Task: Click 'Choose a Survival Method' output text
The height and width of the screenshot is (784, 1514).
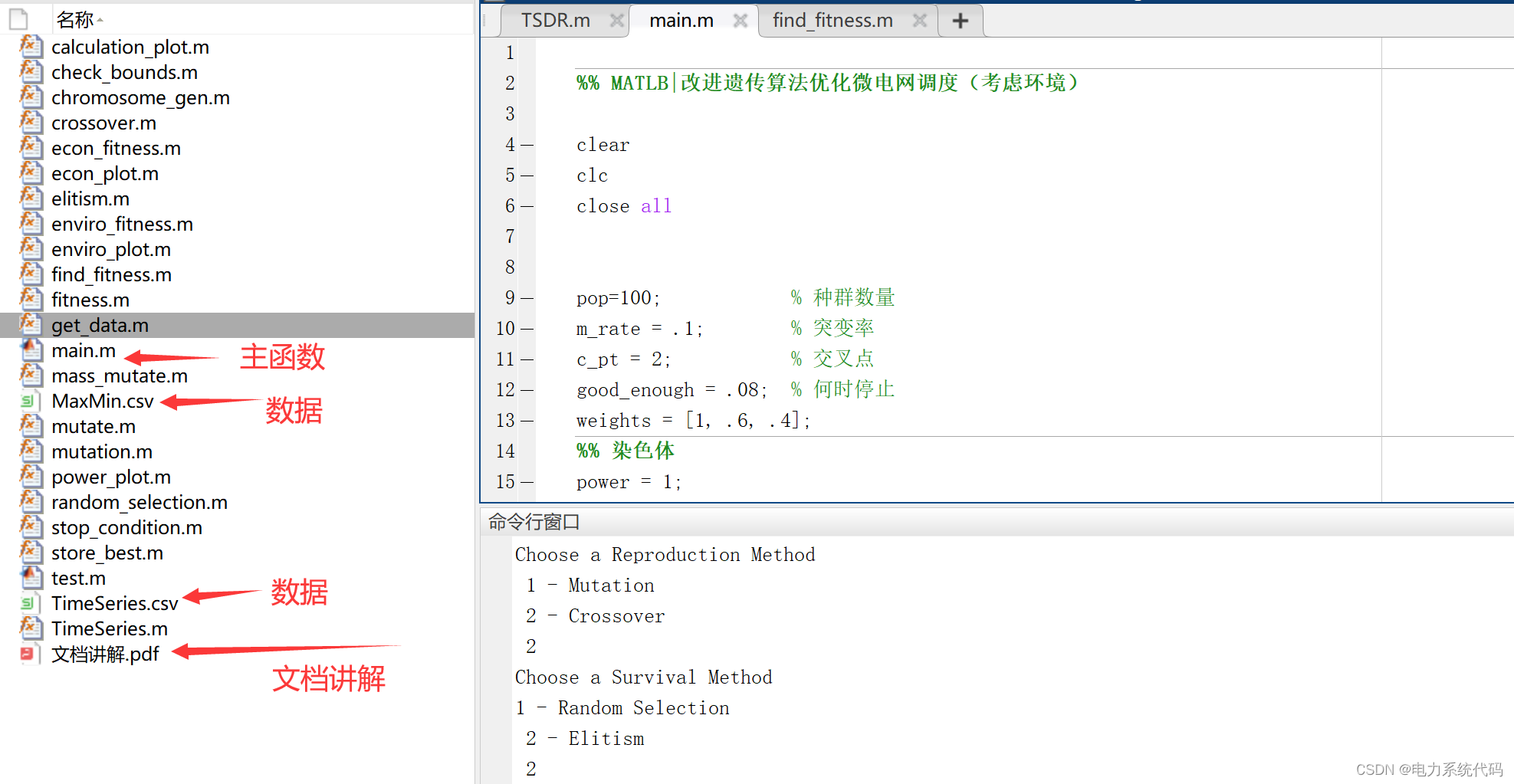Action: point(643,677)
